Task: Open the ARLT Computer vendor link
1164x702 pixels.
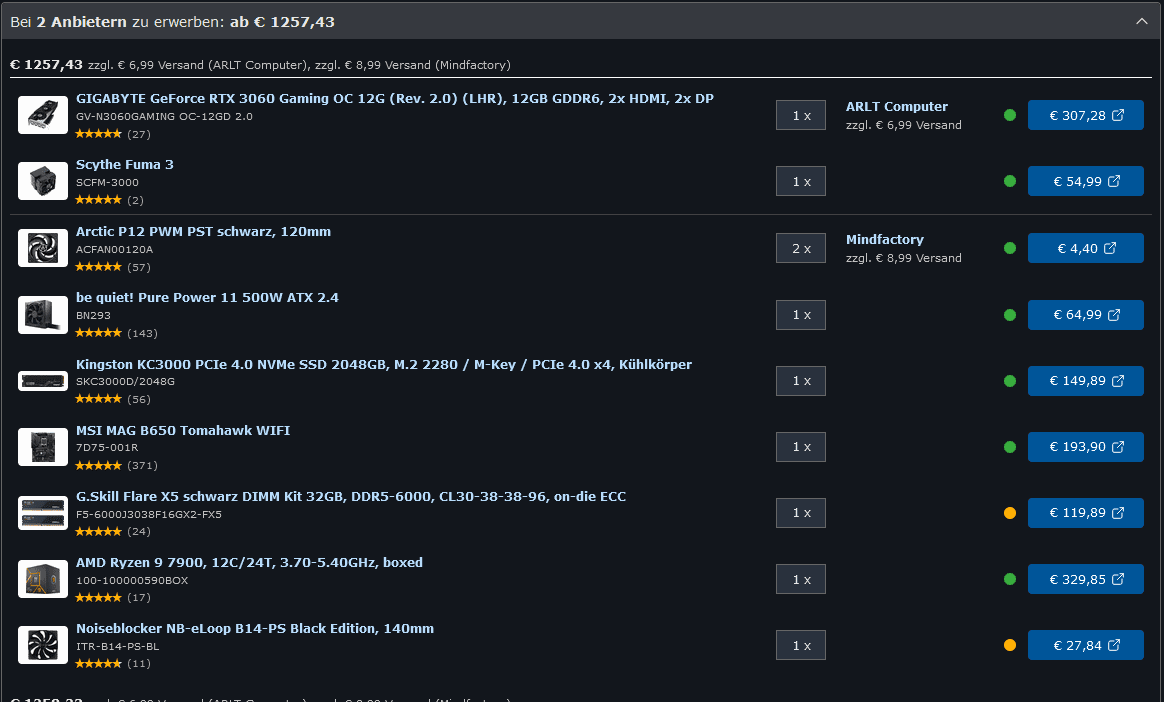Action: pyautogui.click(x=897, y=107)
